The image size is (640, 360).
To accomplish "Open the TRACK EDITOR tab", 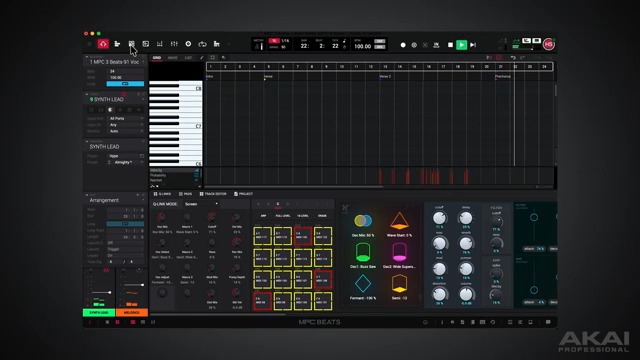I will [213, 194].
